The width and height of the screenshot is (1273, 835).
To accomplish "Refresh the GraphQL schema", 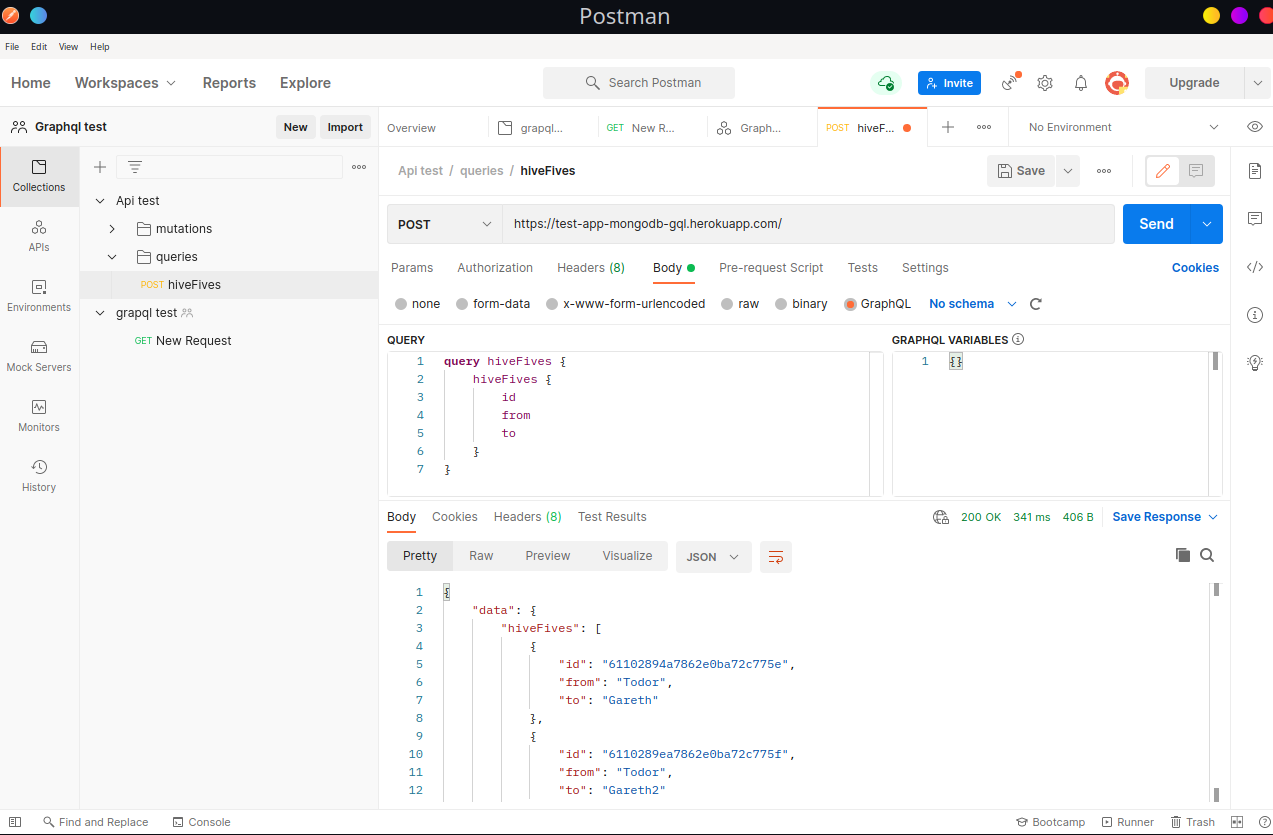I will click(x=1036, y=304).
